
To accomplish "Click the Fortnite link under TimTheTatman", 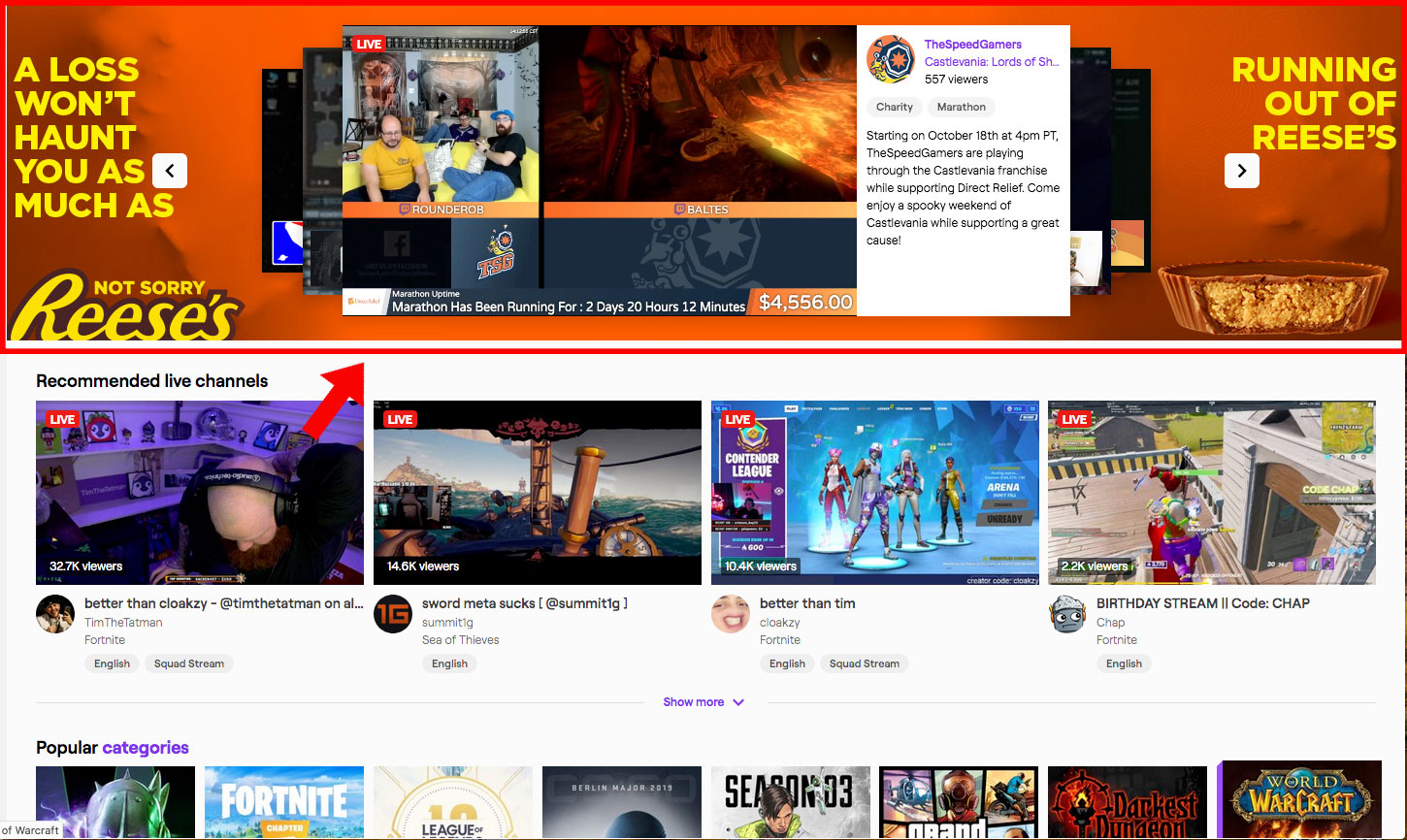I will tap(105, 639).
